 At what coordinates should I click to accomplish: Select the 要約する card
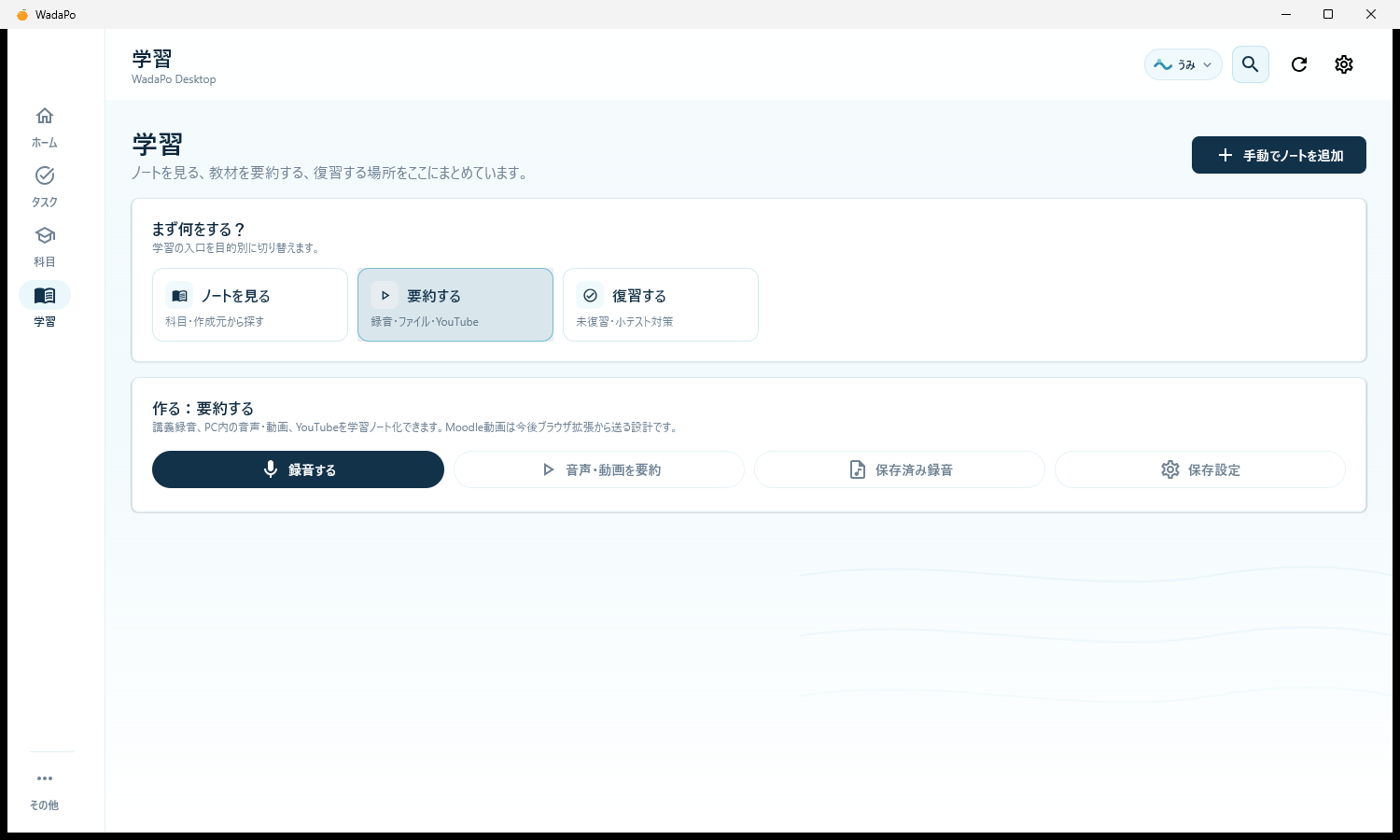coord(455,305)
